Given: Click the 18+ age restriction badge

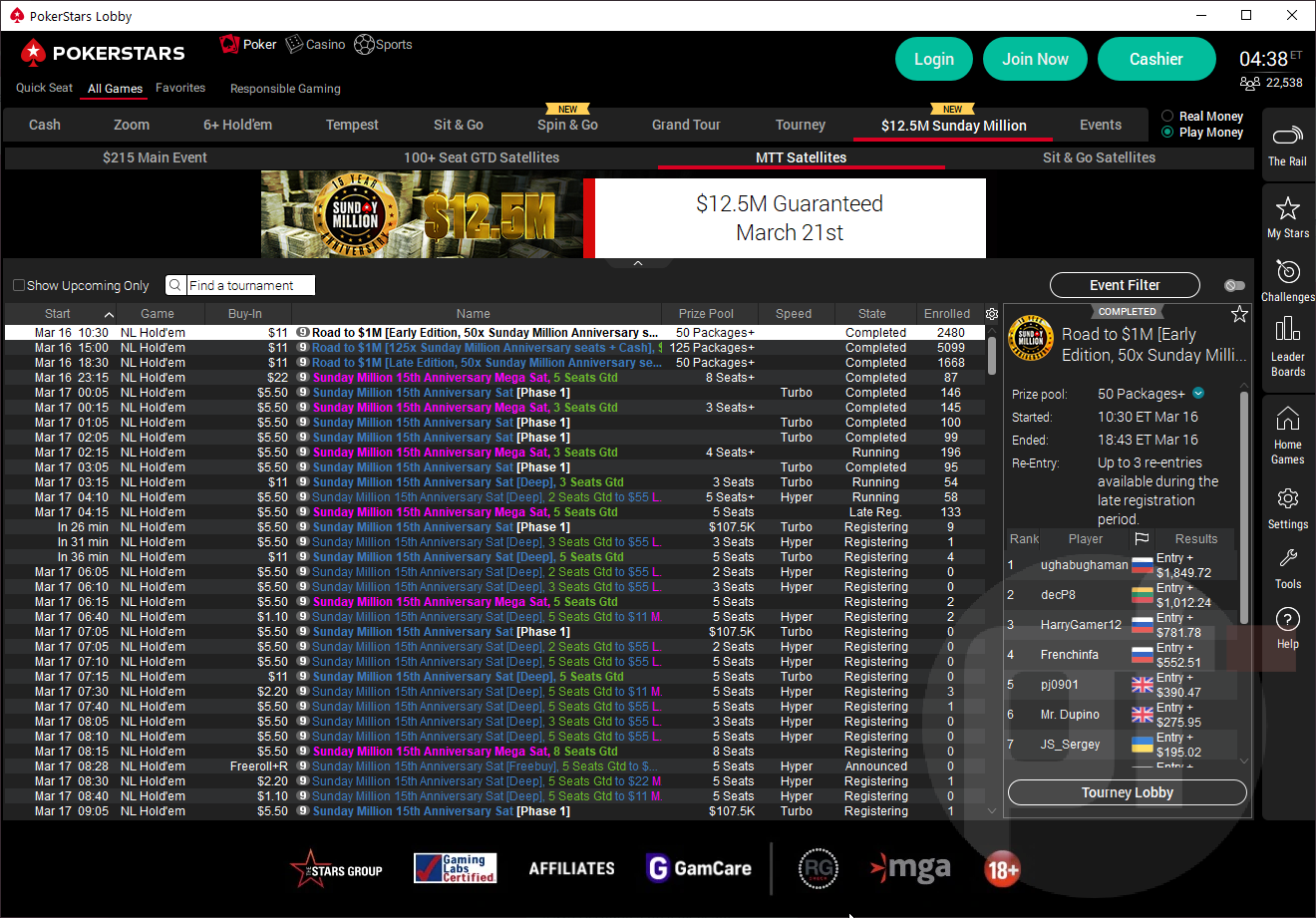Looking at the screenshot, I should tap(1002, 869).
